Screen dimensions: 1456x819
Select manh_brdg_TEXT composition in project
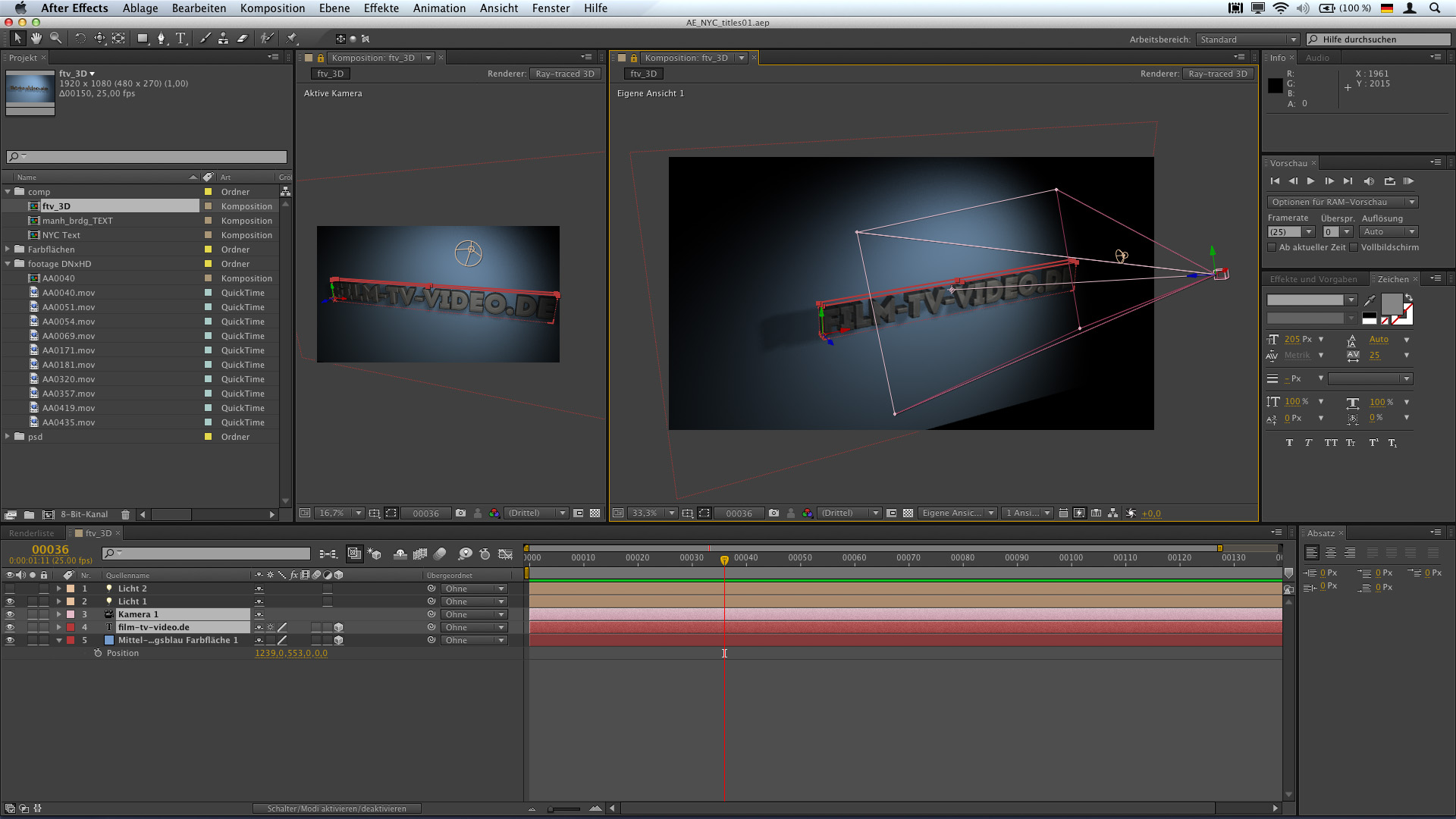coord(77,221)
